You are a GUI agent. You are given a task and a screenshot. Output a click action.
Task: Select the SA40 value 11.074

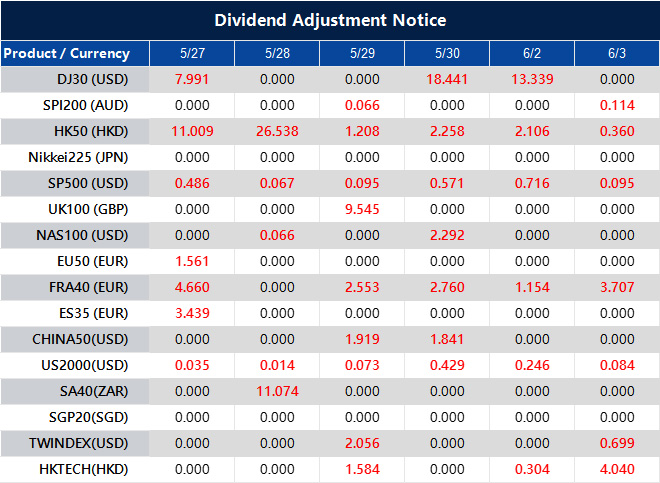click(x=277, y=390)
